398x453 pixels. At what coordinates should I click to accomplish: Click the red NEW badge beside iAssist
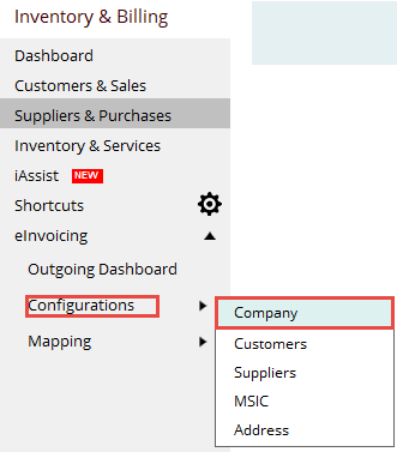click(x=87, y=176)
